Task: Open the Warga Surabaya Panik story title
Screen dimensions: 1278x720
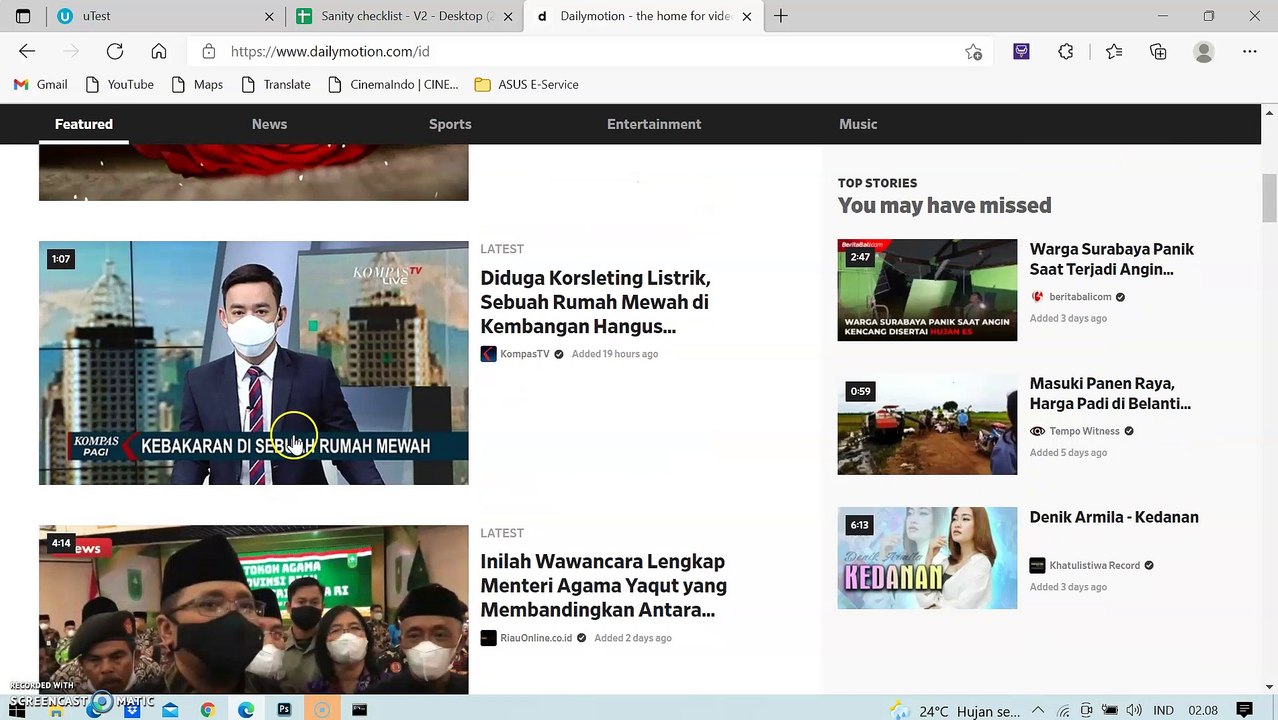Action: 1112,259
